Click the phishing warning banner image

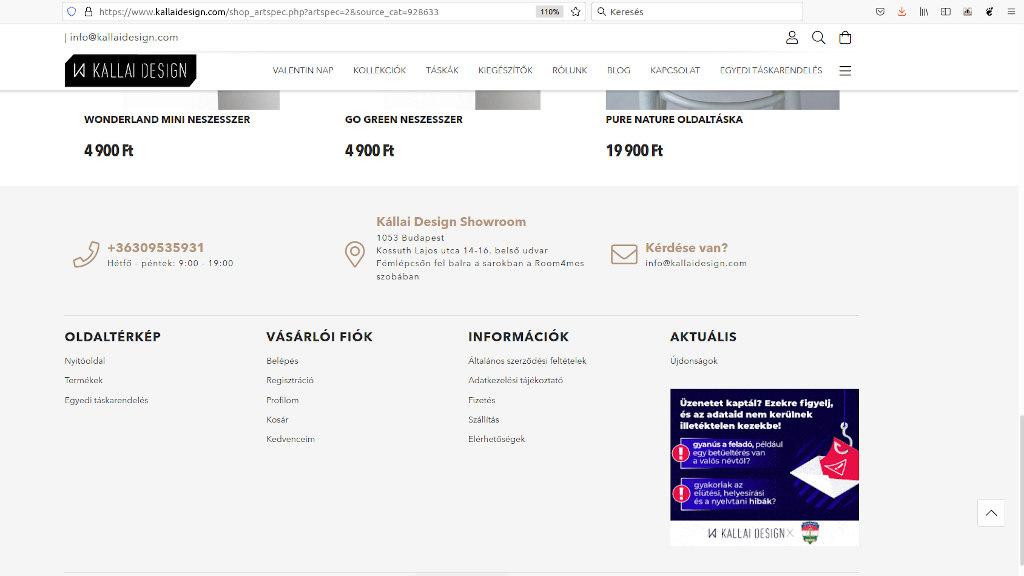tap(764, 468)
